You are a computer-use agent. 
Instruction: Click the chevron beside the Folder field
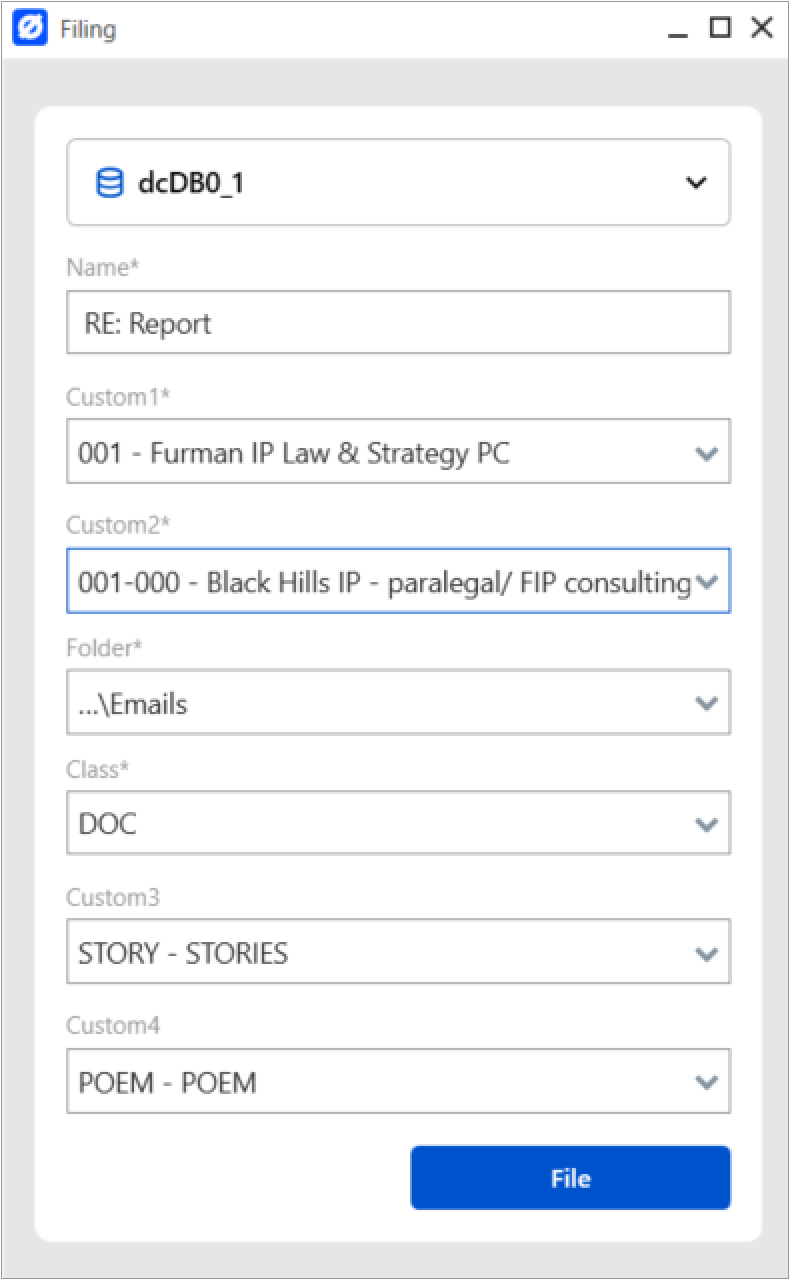[709, 702]
